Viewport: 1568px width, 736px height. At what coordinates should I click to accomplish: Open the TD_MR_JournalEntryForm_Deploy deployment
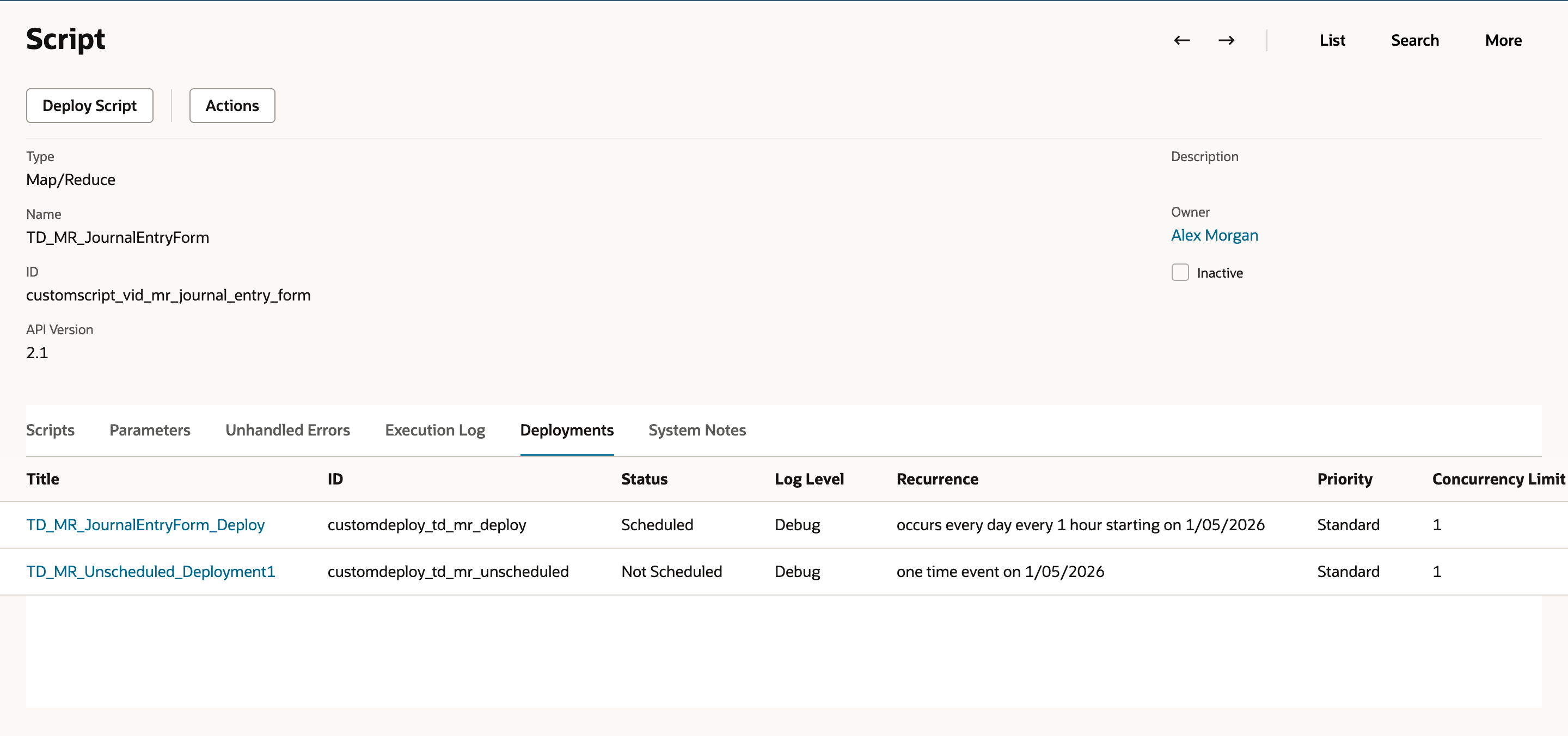145,525
